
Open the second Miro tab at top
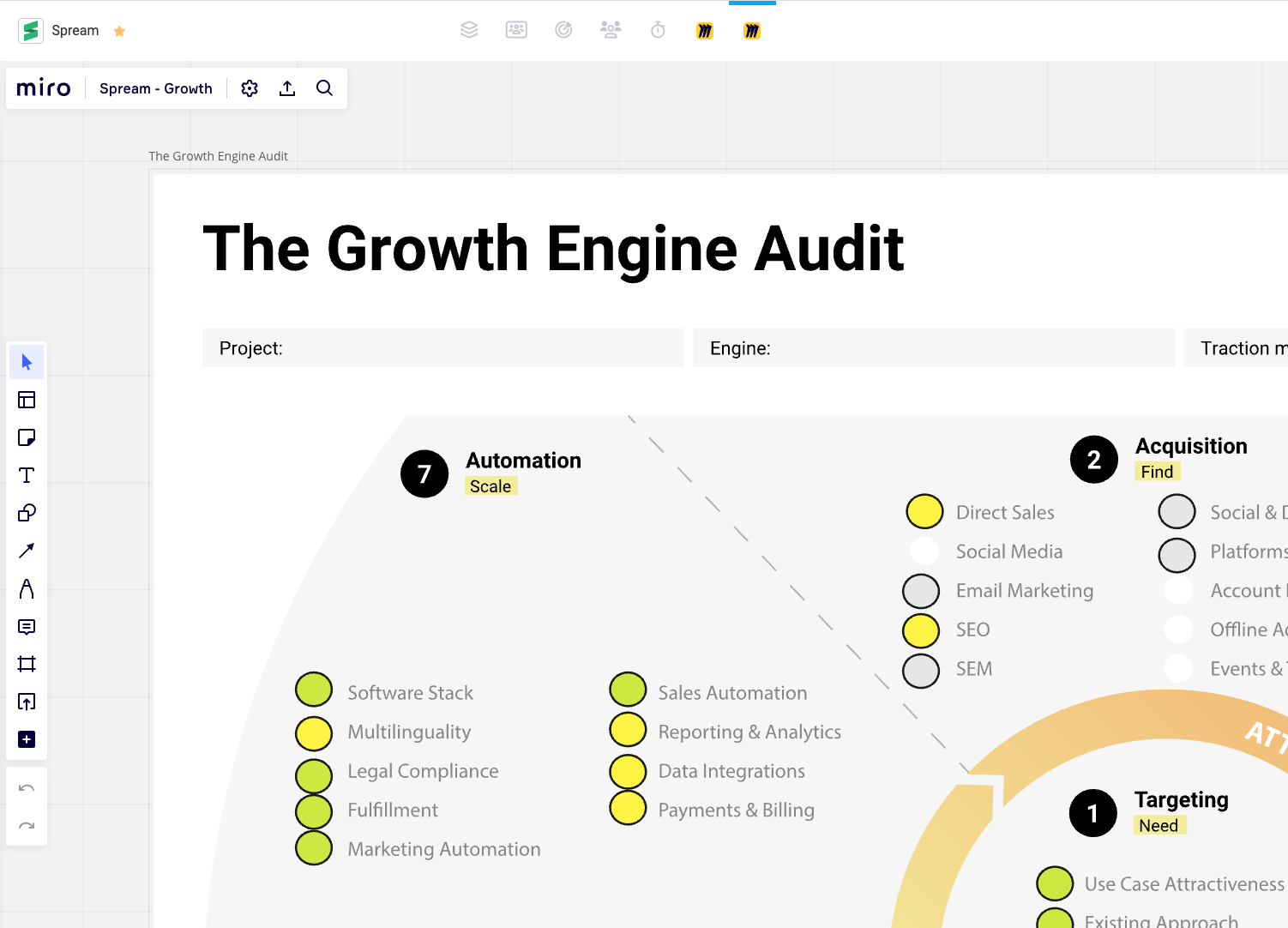pyautogui.click(x=752, y=31)
